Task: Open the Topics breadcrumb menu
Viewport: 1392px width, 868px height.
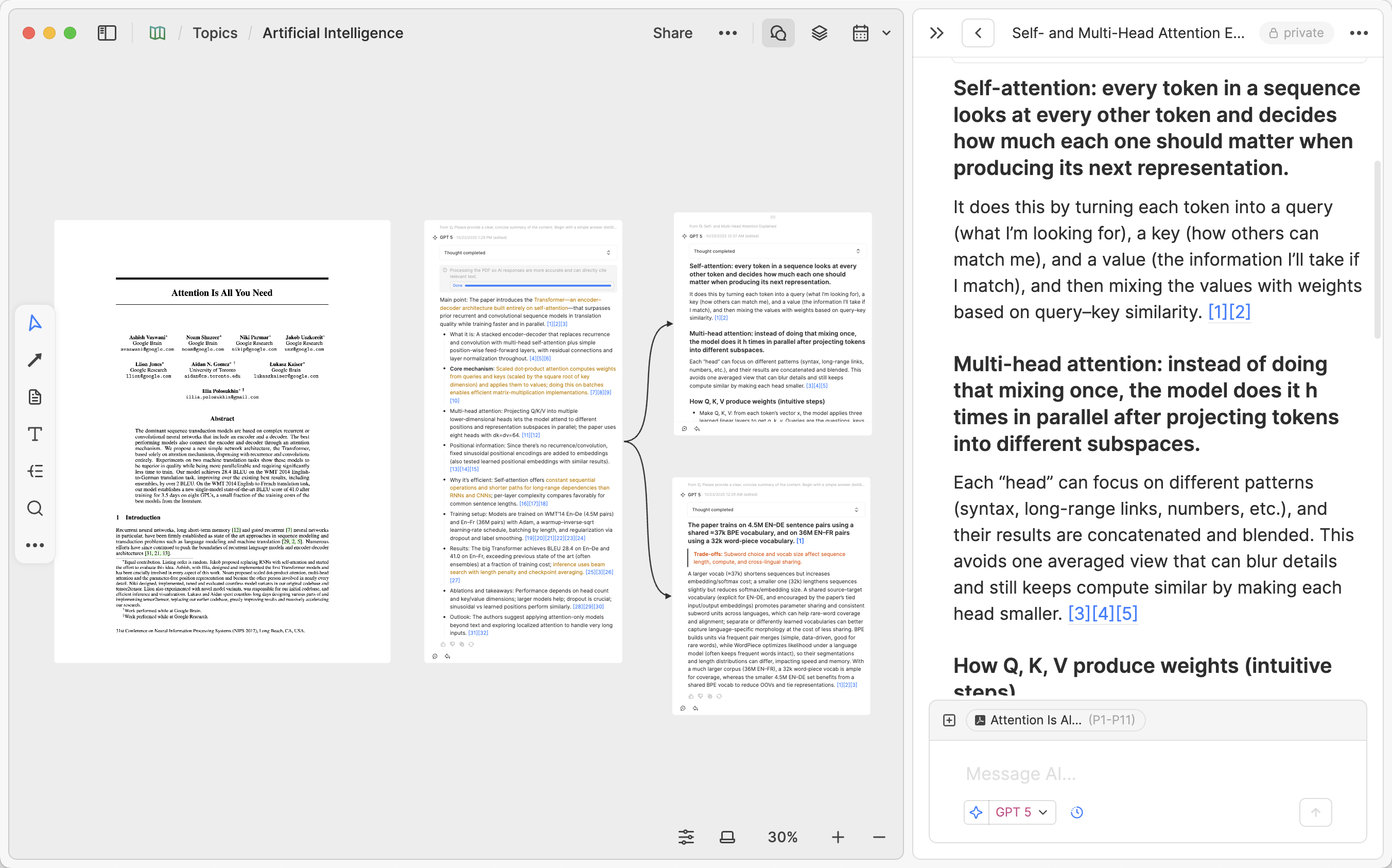Action: point(215,33)
